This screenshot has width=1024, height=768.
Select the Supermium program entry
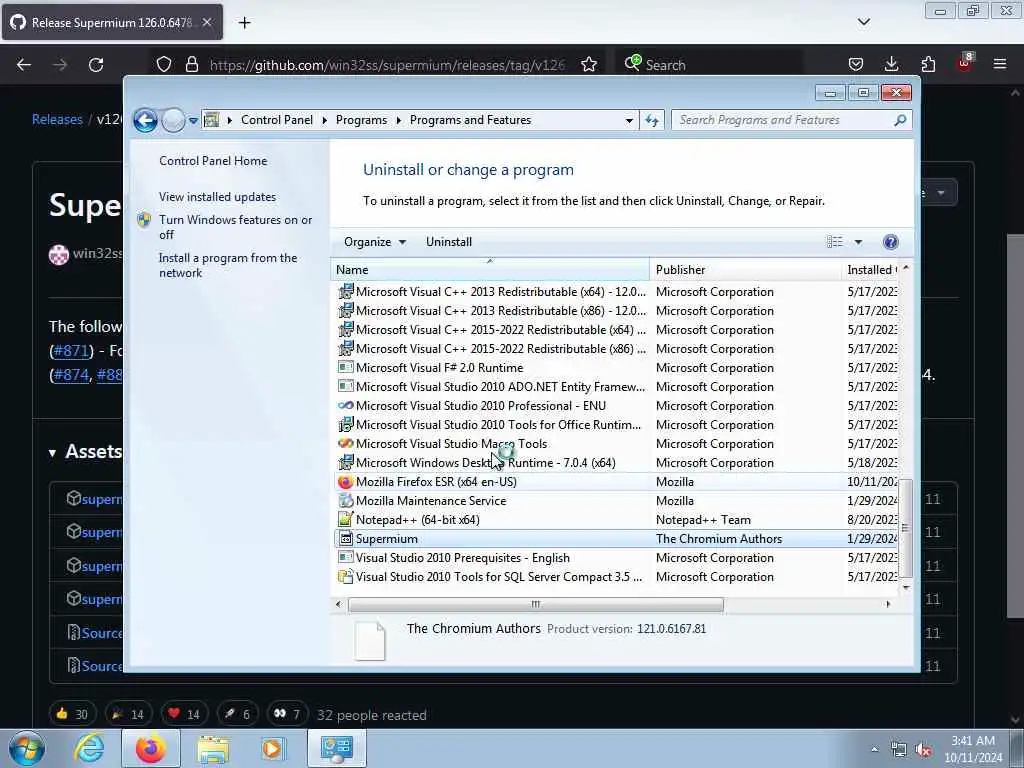(616, 539)
